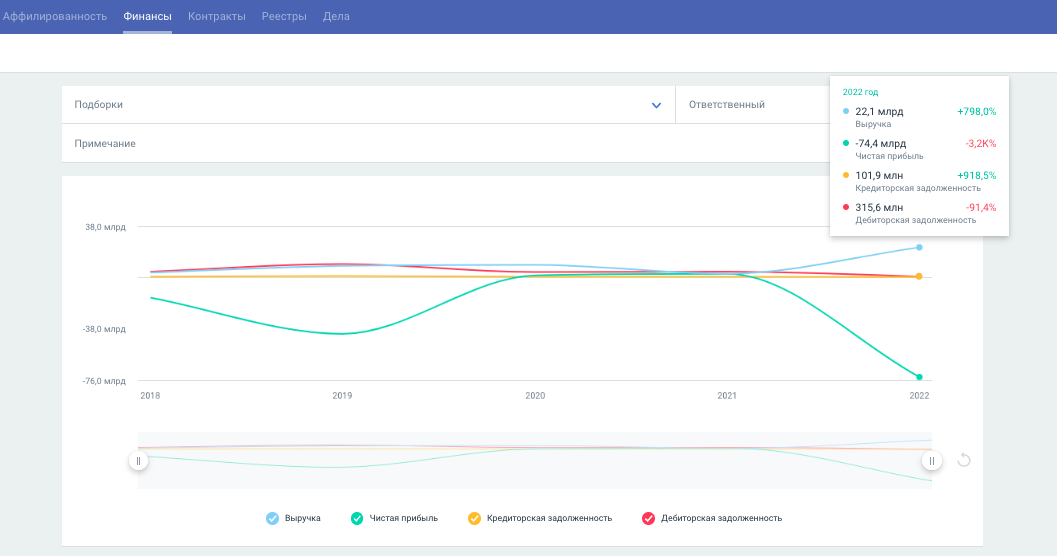
Task: Toggle the Выручка series checkbox
Action: coord(272,518)
